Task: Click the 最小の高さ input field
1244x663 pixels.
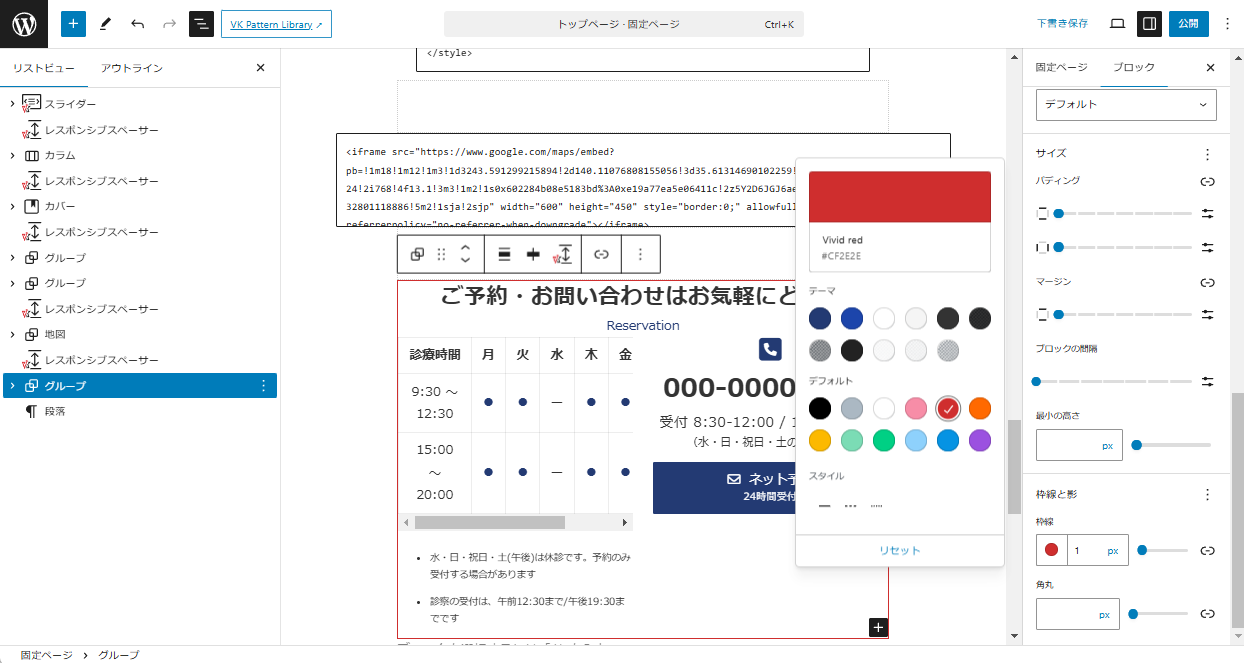Action: pyautogui.click(x=1068, y=445)
